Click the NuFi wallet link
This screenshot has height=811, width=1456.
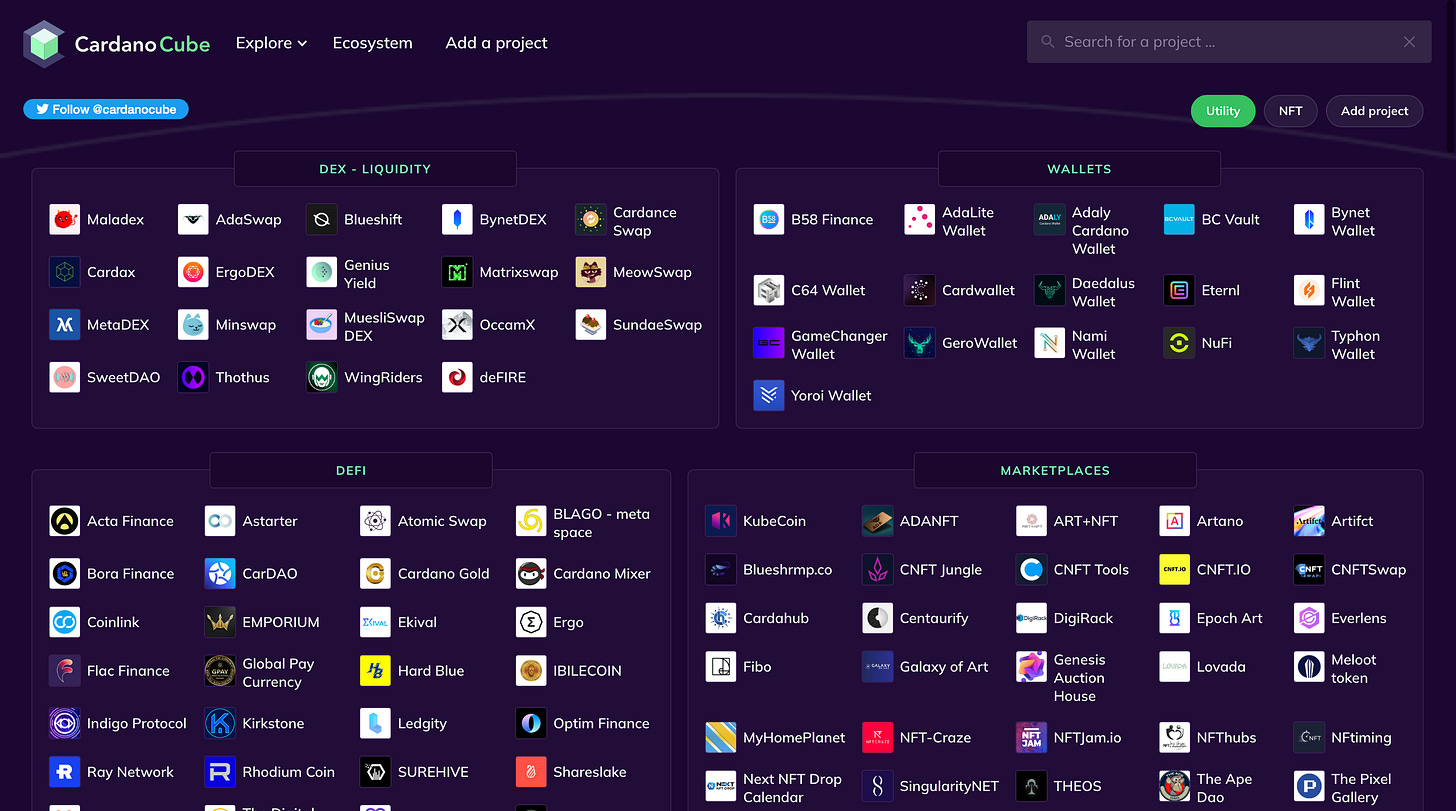(1217, 343)
